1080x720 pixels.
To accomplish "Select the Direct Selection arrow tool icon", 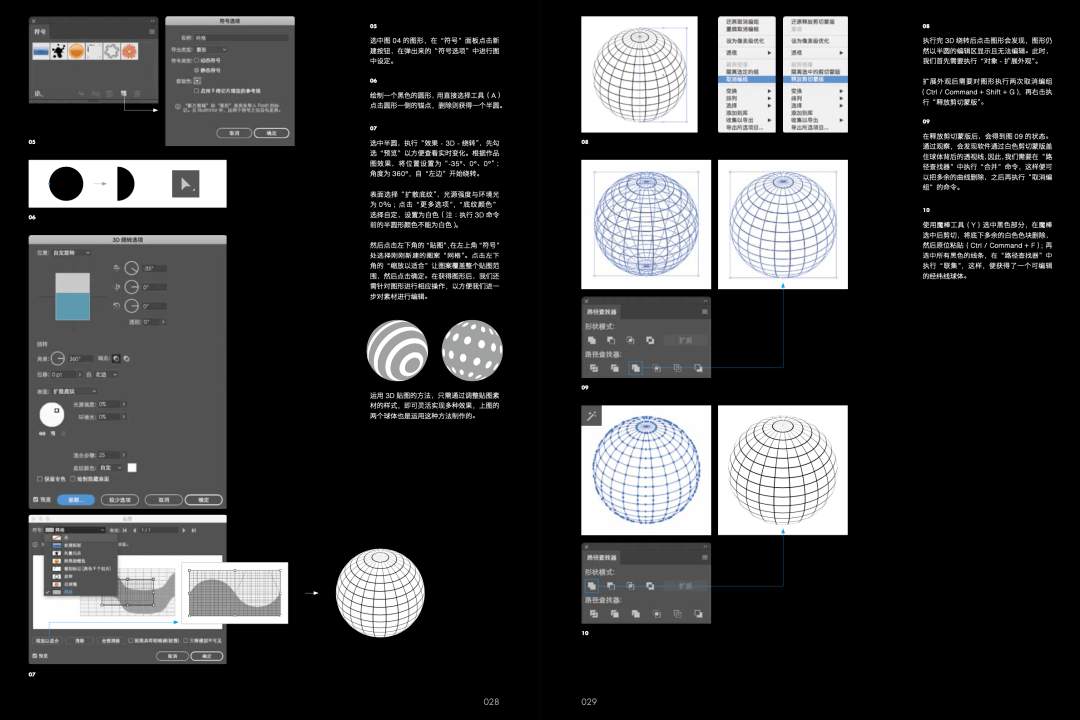I will 185,184.
